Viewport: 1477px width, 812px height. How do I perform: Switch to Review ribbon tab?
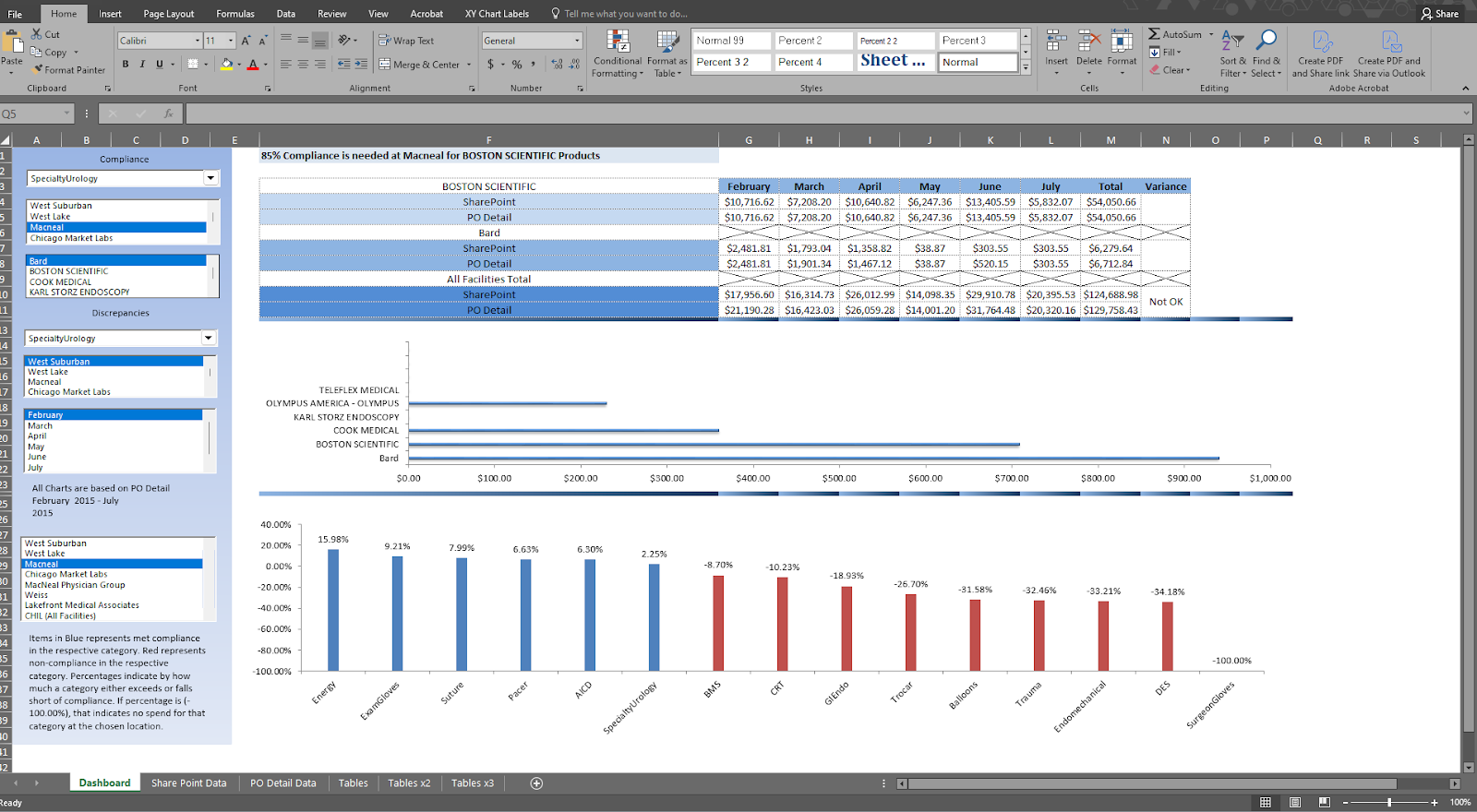[332, 14]
